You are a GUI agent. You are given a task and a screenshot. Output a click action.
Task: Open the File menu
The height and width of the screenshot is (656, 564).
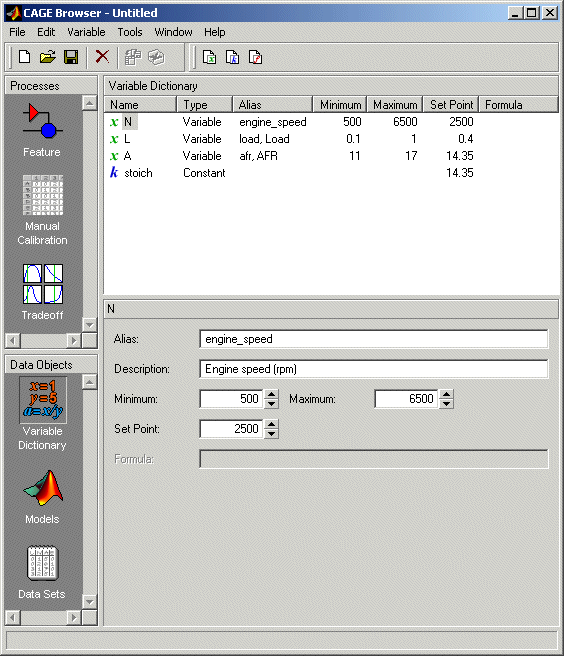17,32
